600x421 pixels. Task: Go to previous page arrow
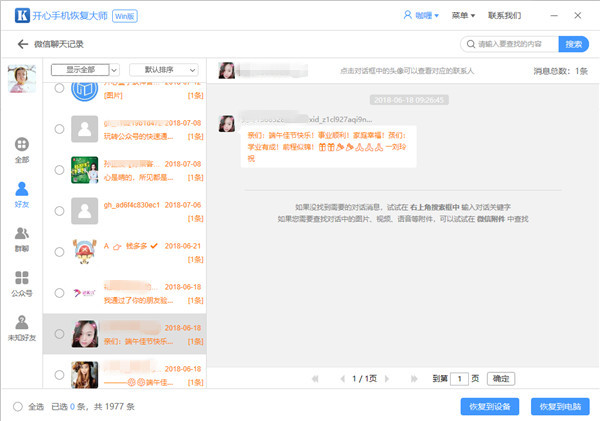click(x=342, y=379)
